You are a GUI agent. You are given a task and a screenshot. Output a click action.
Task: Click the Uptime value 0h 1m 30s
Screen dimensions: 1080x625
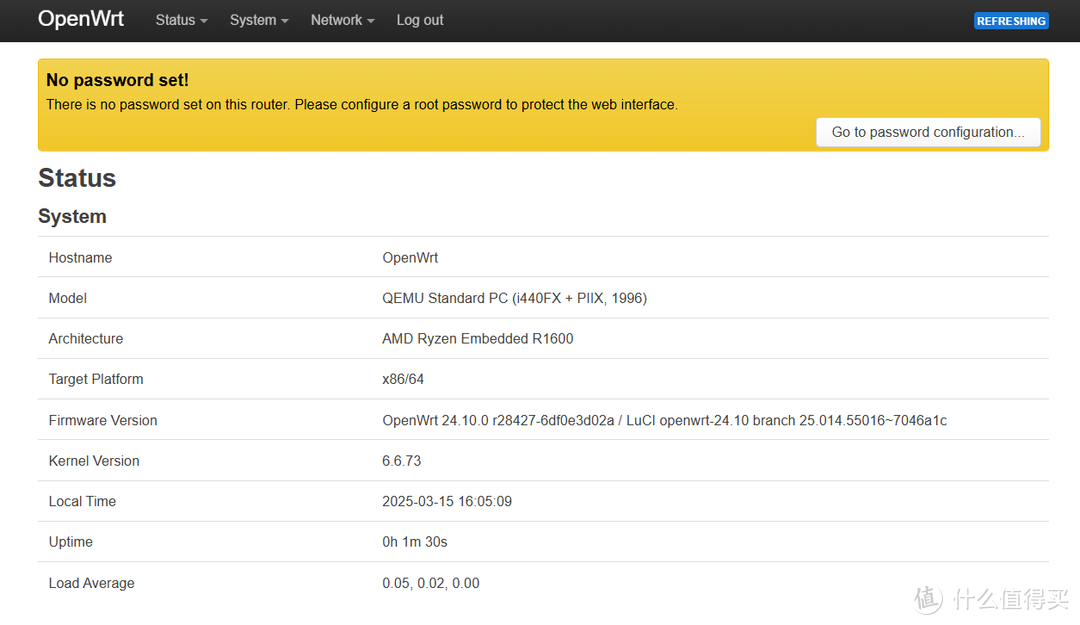coord(415,542)
